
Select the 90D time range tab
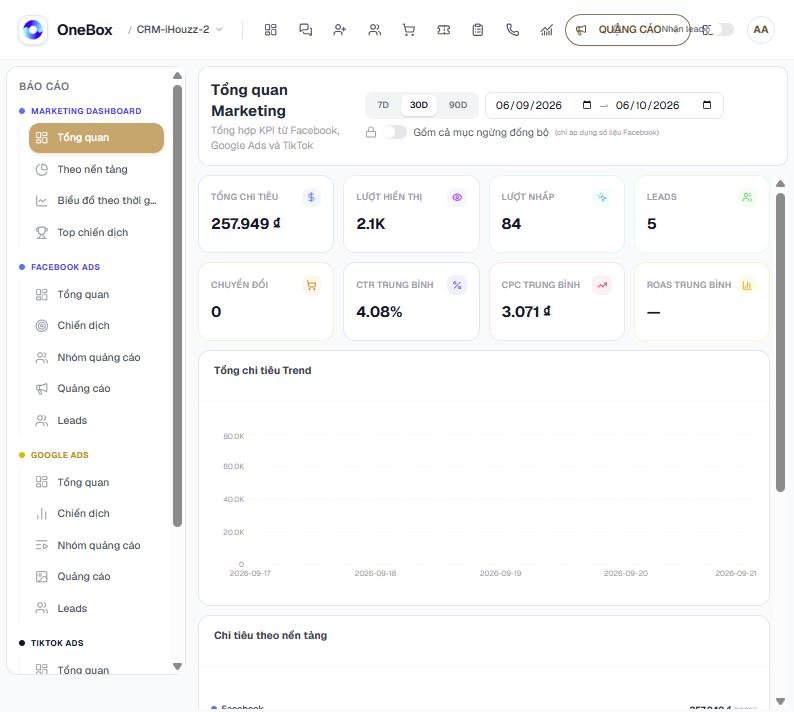pyautogui.click(x=458, y=105)
